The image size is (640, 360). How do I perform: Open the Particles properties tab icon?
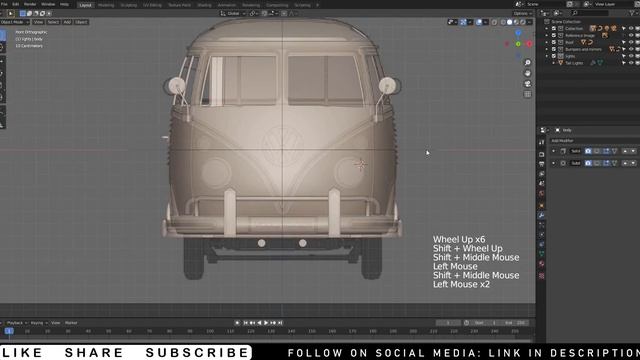[x=542, y=225]
